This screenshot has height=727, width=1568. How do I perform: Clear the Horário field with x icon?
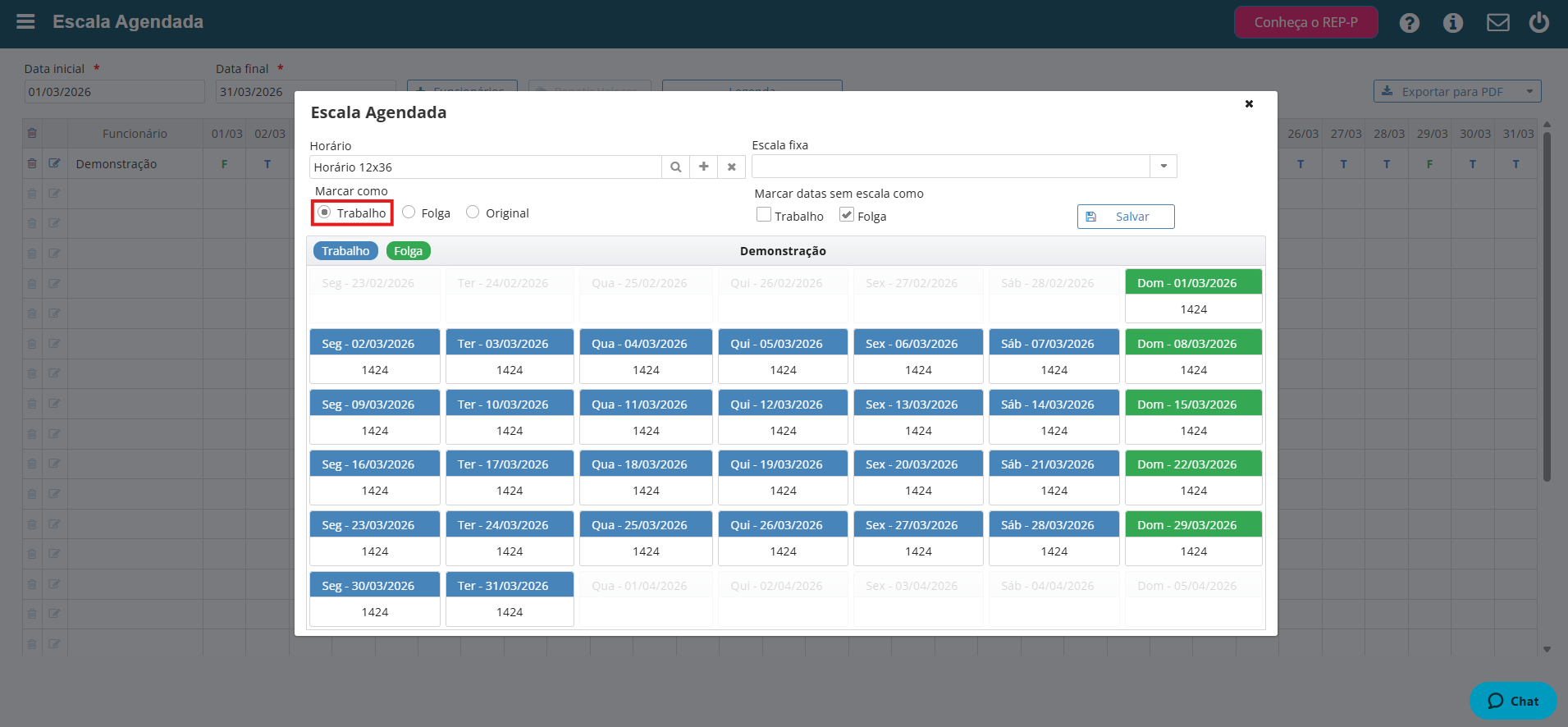pyautogui.click(x=731, y=167)
